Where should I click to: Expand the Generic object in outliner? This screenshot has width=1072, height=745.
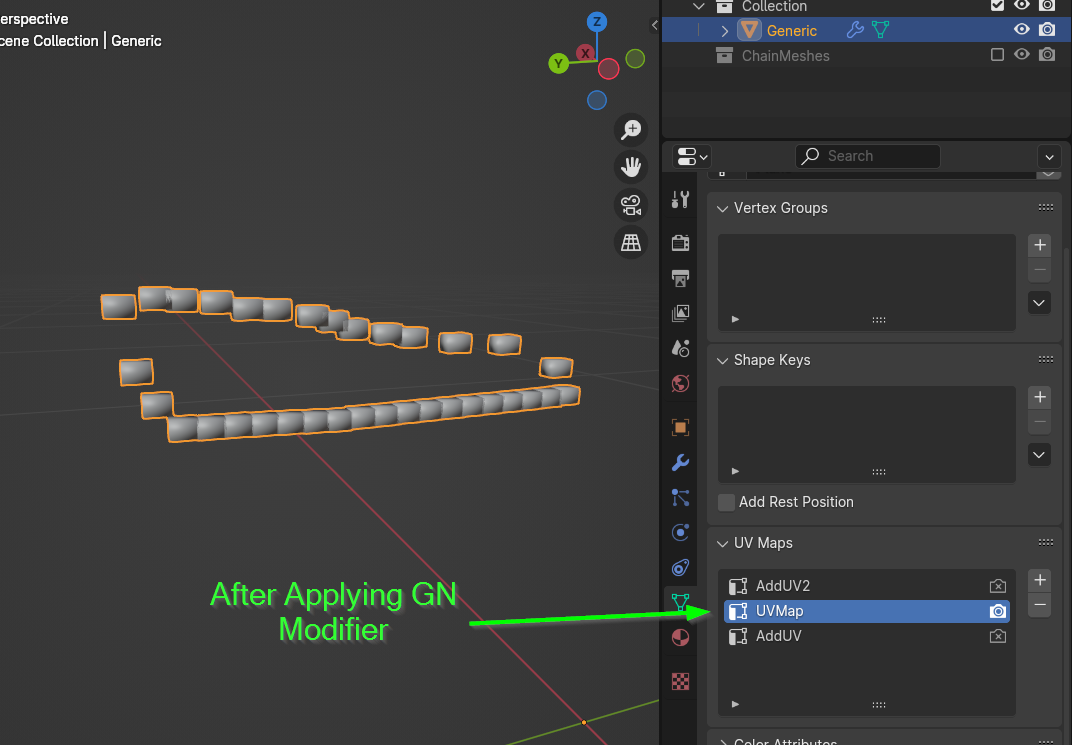[725, 31]
